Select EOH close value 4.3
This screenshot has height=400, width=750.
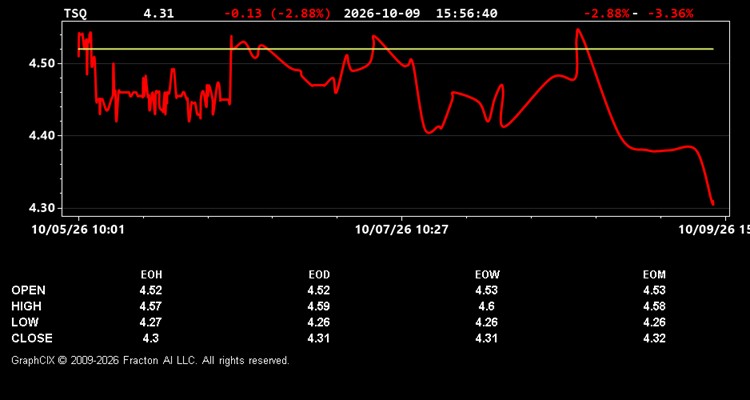(151, 338)
